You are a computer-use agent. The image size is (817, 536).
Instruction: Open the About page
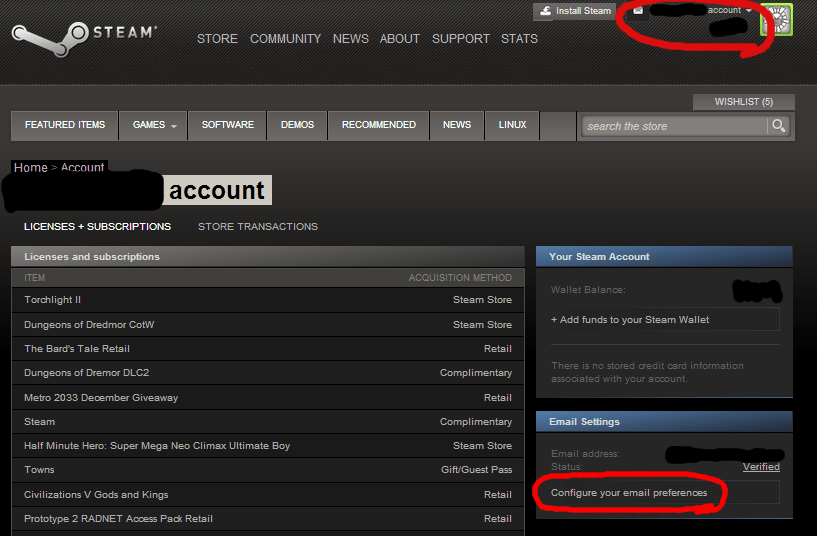coord(400,39)
